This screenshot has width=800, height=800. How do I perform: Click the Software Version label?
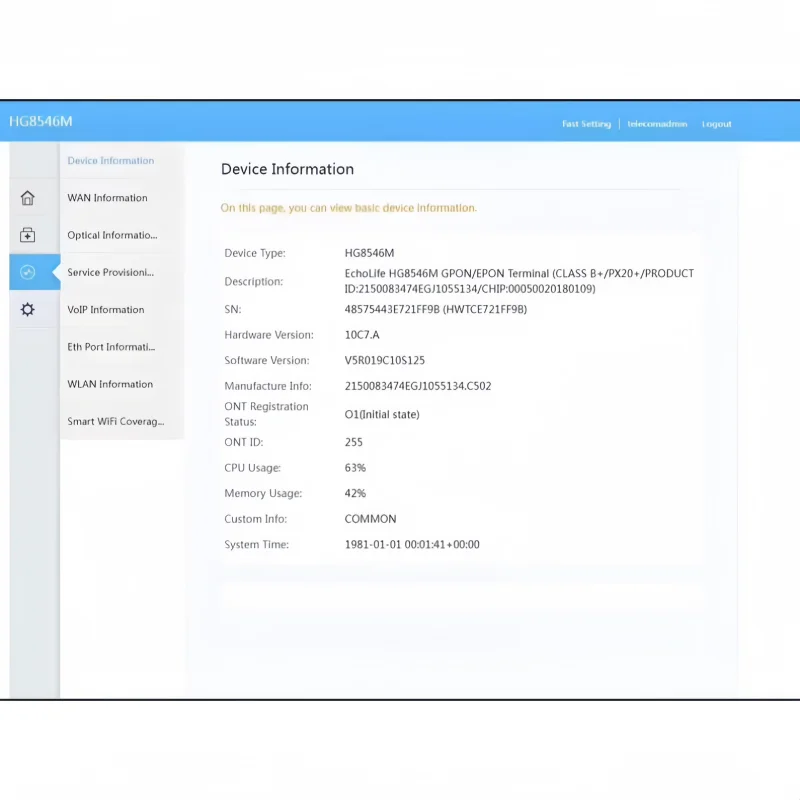(267, 360)
